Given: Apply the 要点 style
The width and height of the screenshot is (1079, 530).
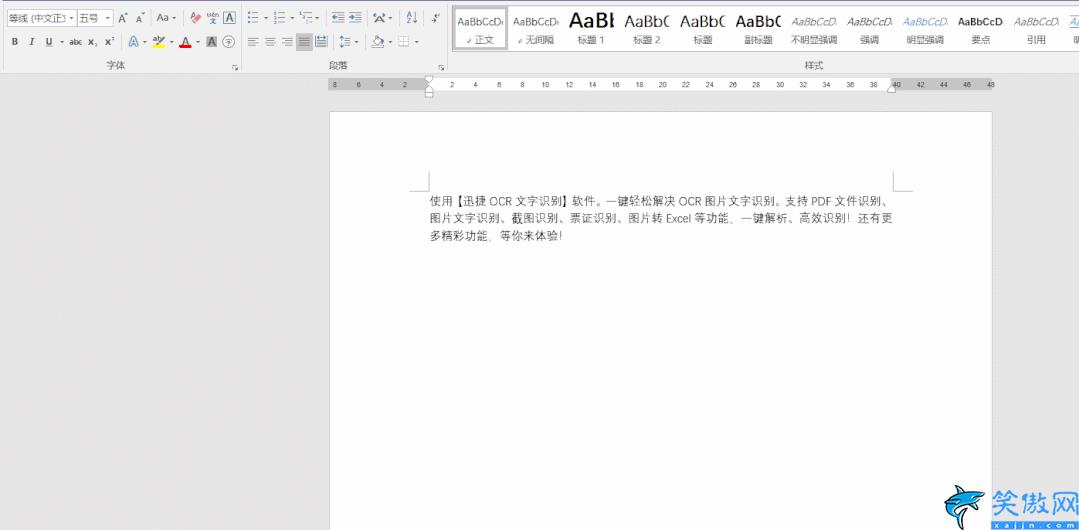Looking at the screenshot, I should coord(981,29).
